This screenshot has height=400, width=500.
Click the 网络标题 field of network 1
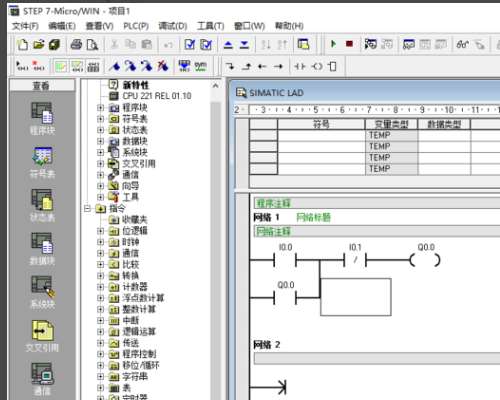pos(314,218)
